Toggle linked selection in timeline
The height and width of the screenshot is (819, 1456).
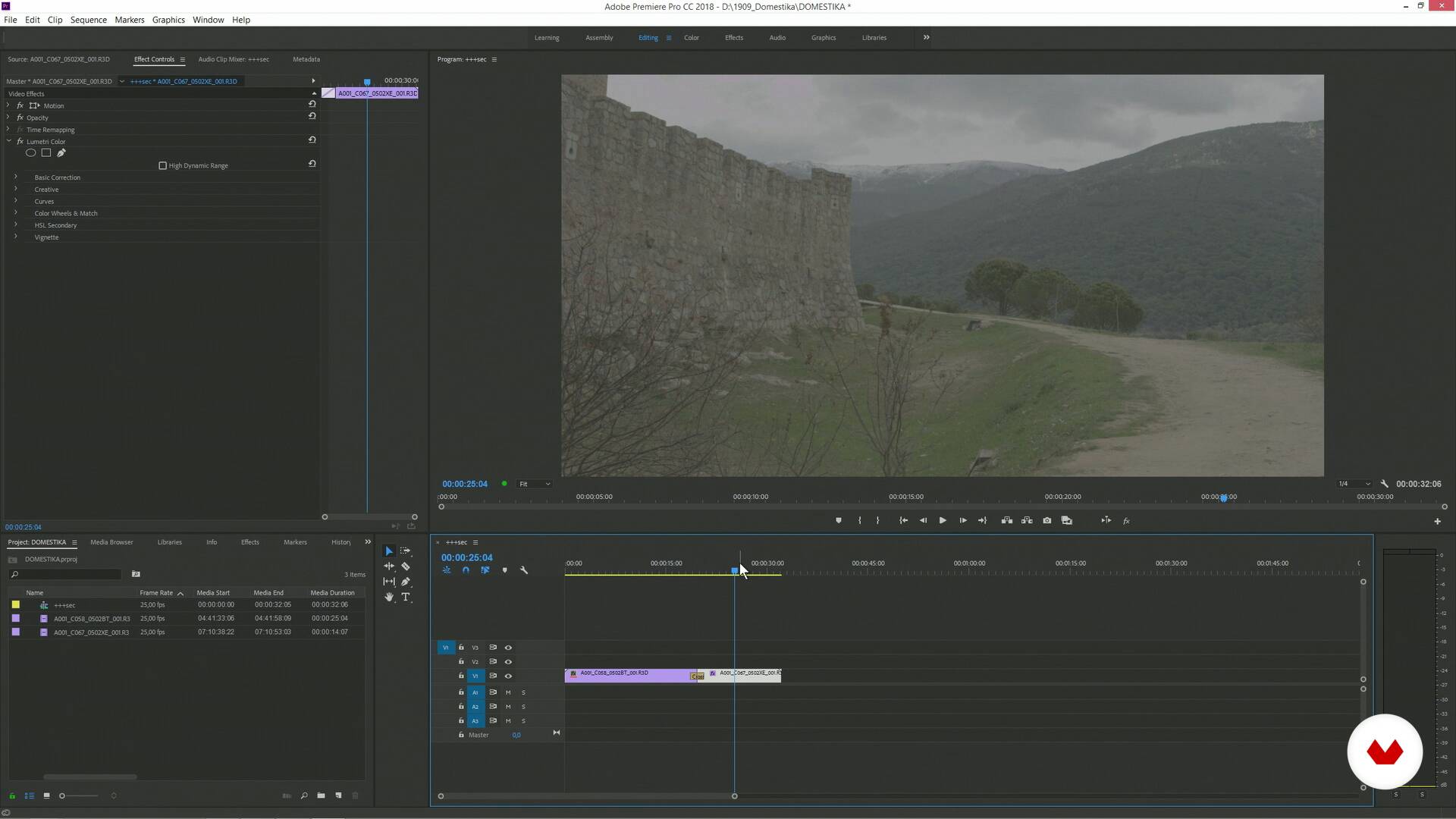[x=485, y=570]
